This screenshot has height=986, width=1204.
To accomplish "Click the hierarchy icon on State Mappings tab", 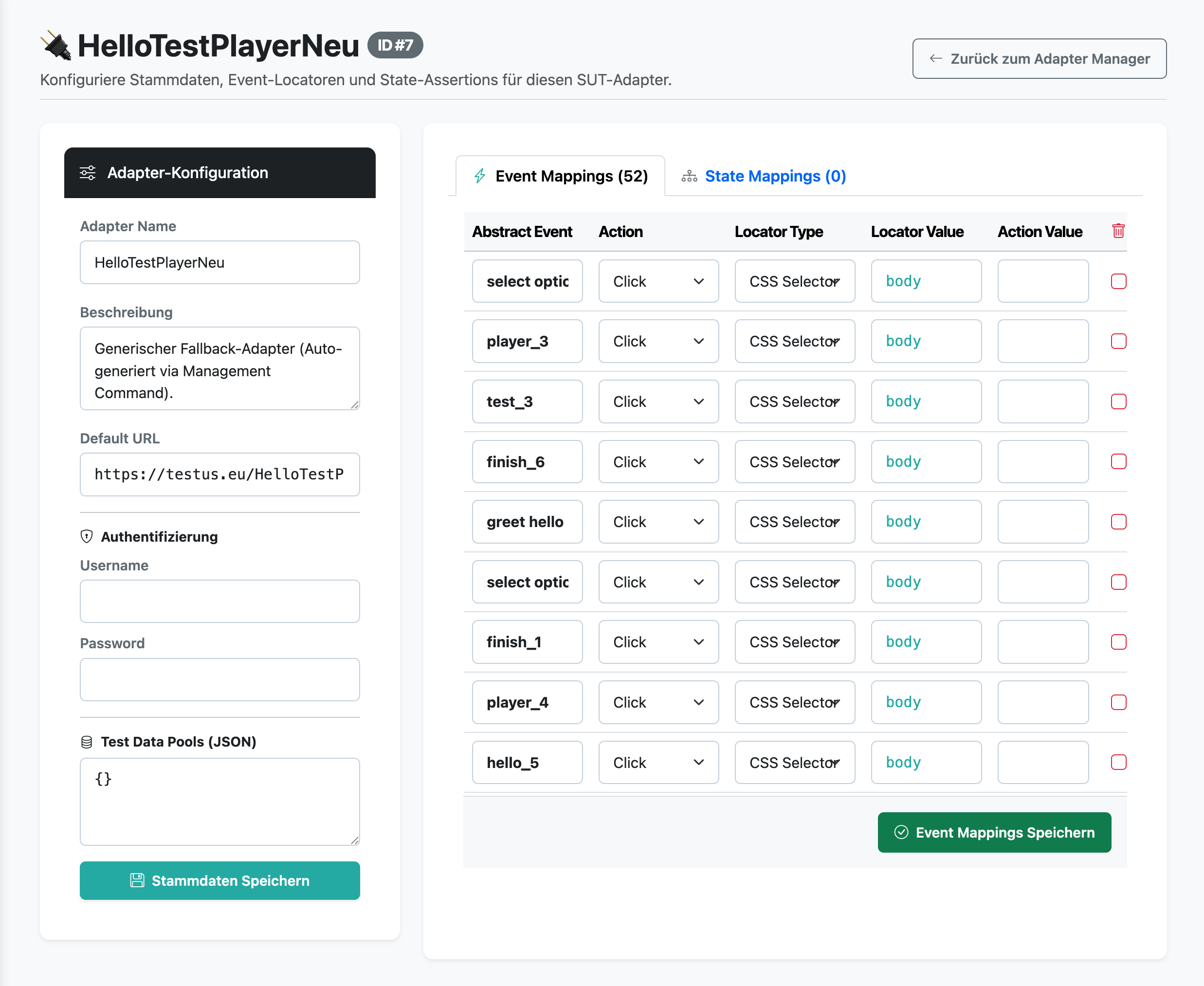I will (x=690, y=176).
